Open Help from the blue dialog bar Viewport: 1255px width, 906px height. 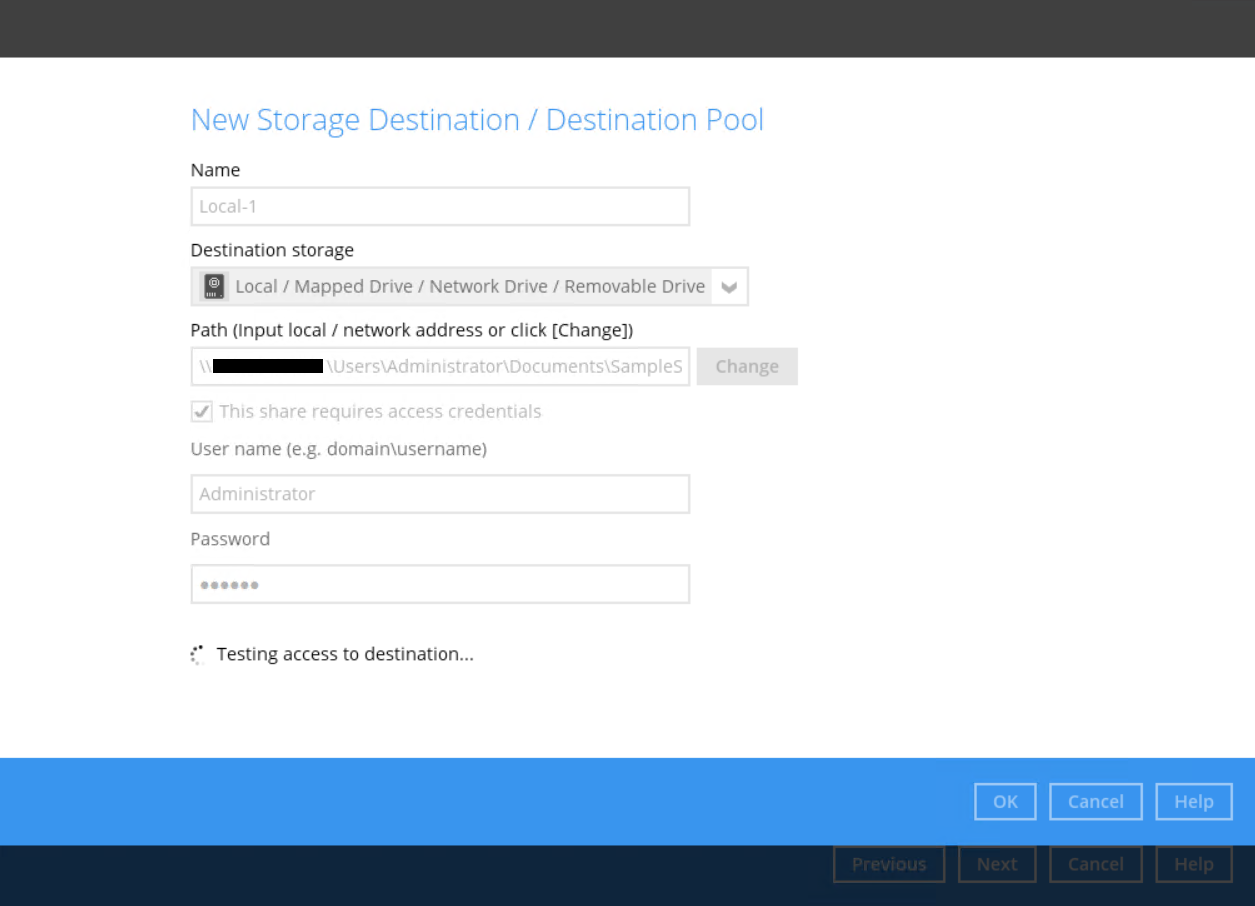(x=1193, y=802)
